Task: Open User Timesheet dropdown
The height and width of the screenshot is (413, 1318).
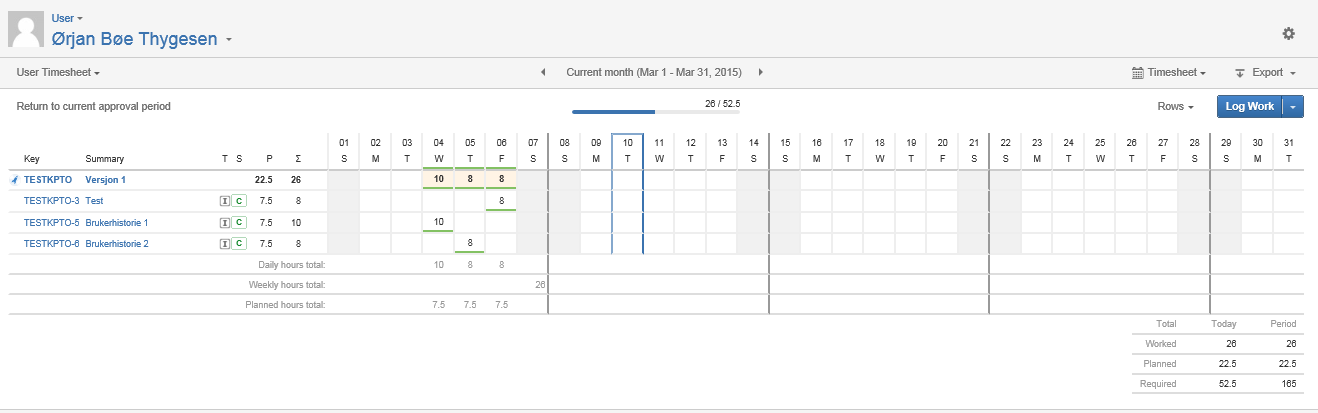Action: [58, 73]
